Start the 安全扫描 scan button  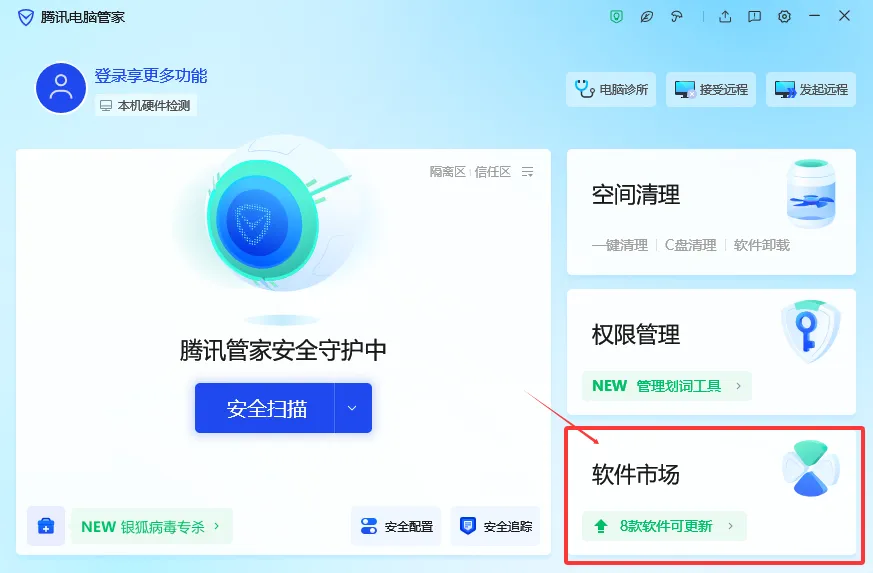click(x=265, y=408)
